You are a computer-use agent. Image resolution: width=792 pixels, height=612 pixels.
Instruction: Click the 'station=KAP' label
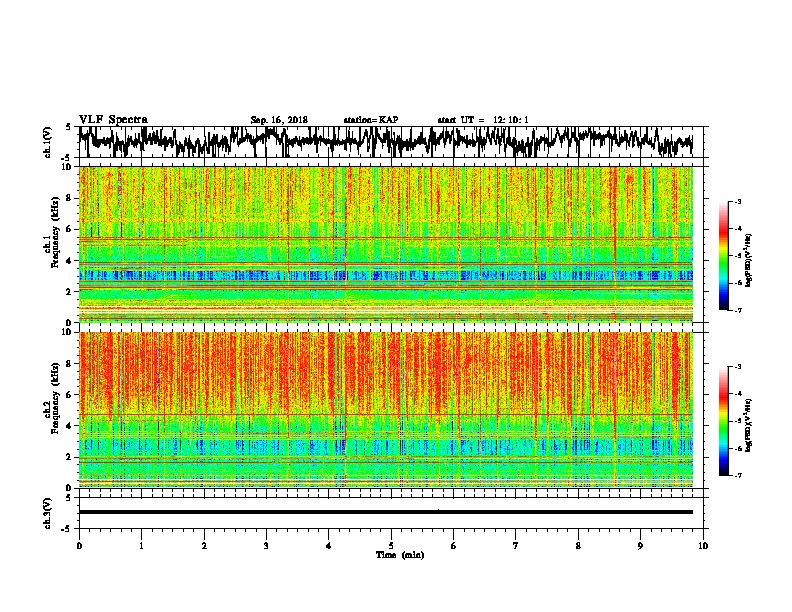371,120
